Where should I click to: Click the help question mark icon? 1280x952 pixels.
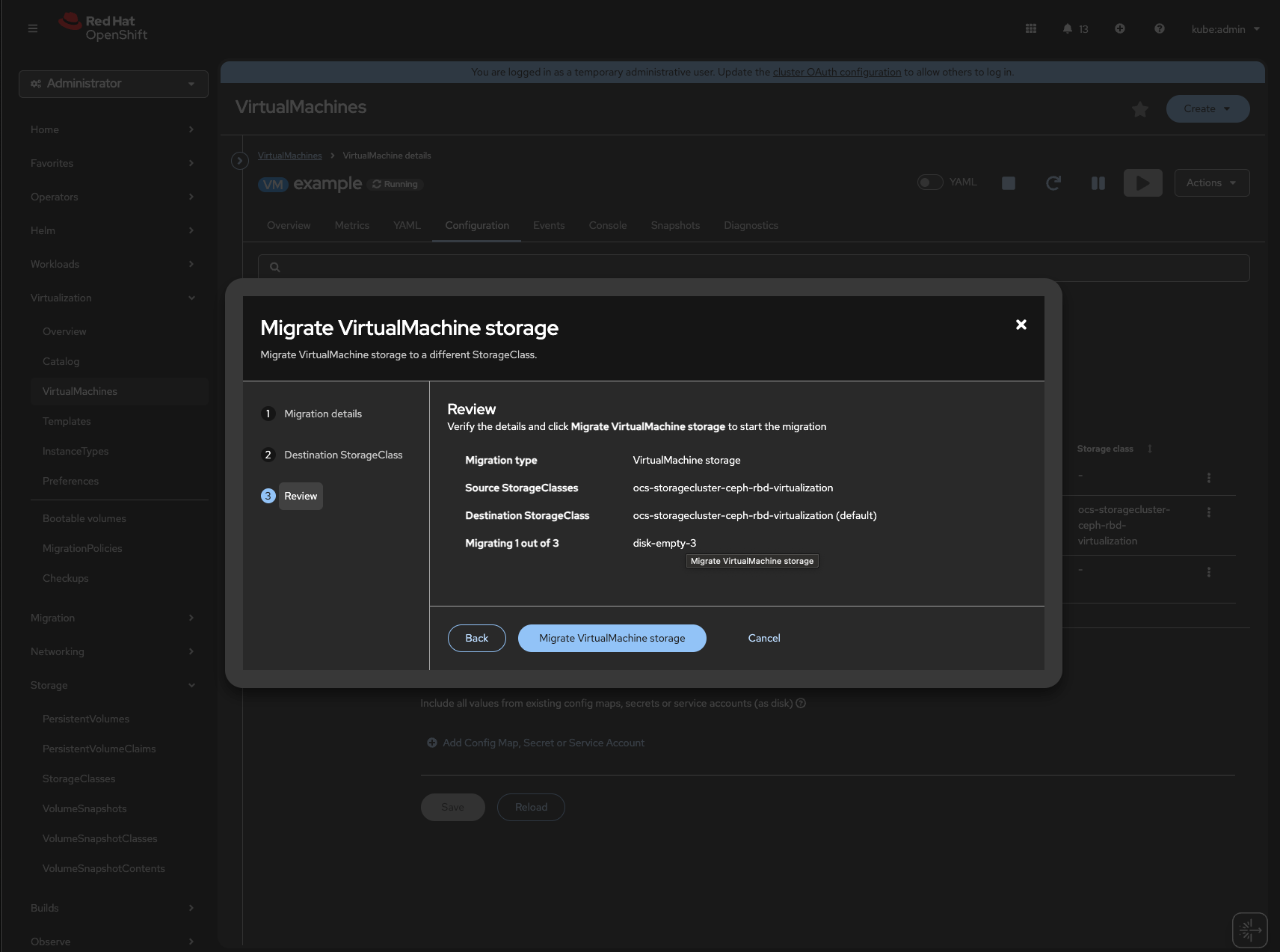pos(1159,29)
